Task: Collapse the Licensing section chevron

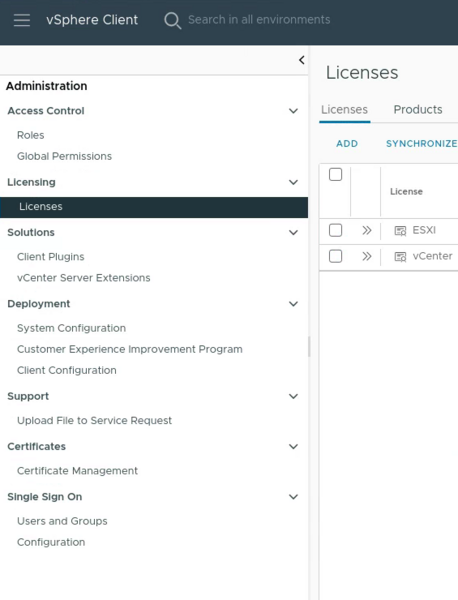Action: click(293, 182)
